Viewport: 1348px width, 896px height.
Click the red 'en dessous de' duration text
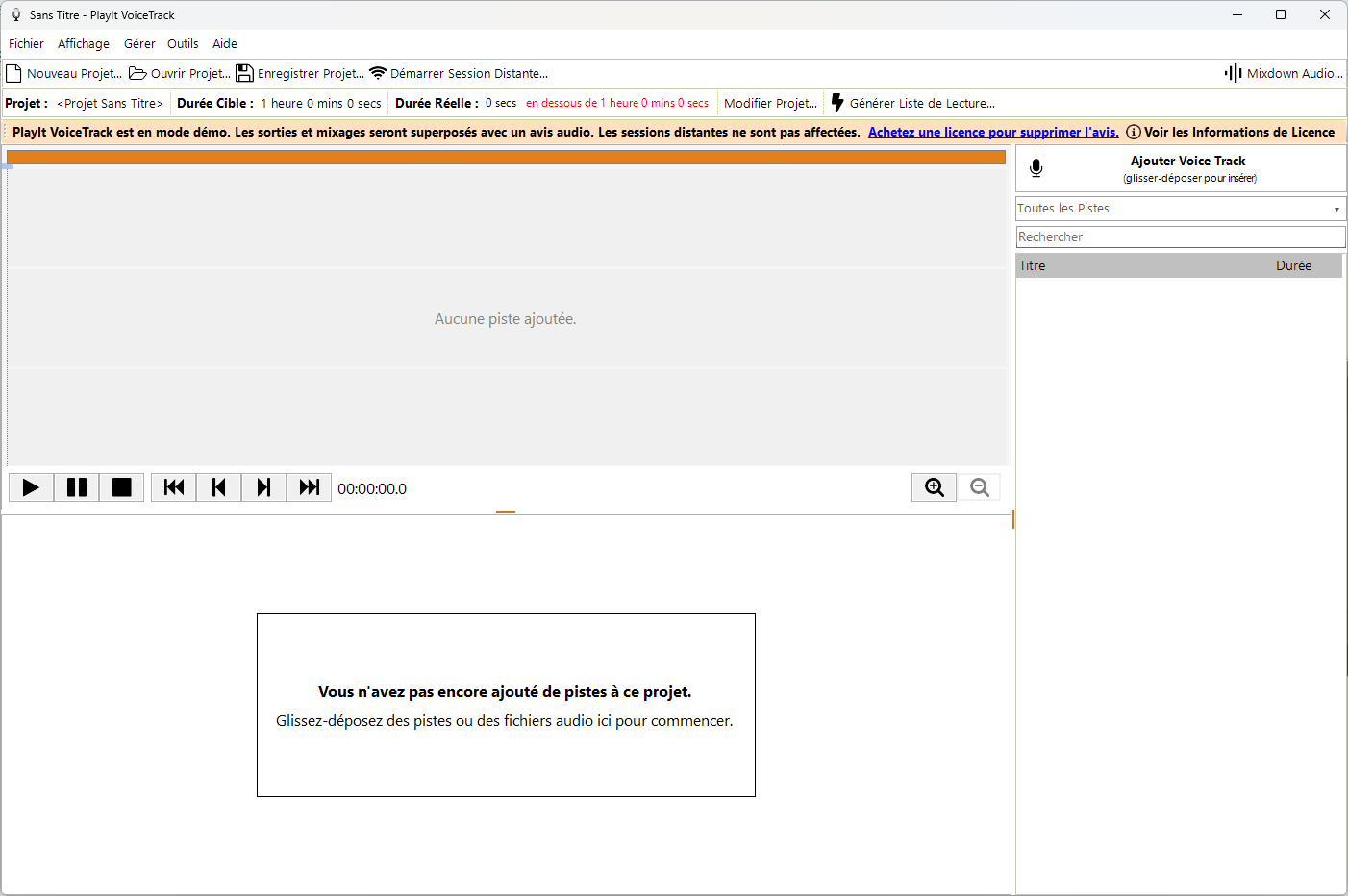click(617, 103)
